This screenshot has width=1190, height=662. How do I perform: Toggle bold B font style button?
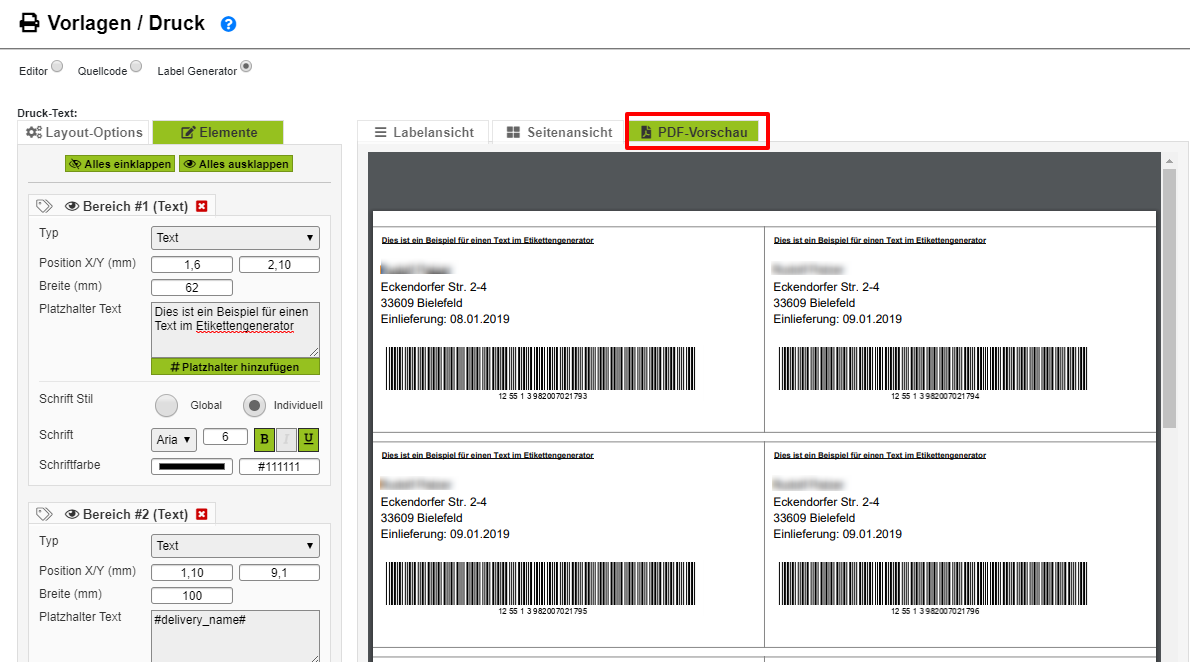[x=264, y=439]
